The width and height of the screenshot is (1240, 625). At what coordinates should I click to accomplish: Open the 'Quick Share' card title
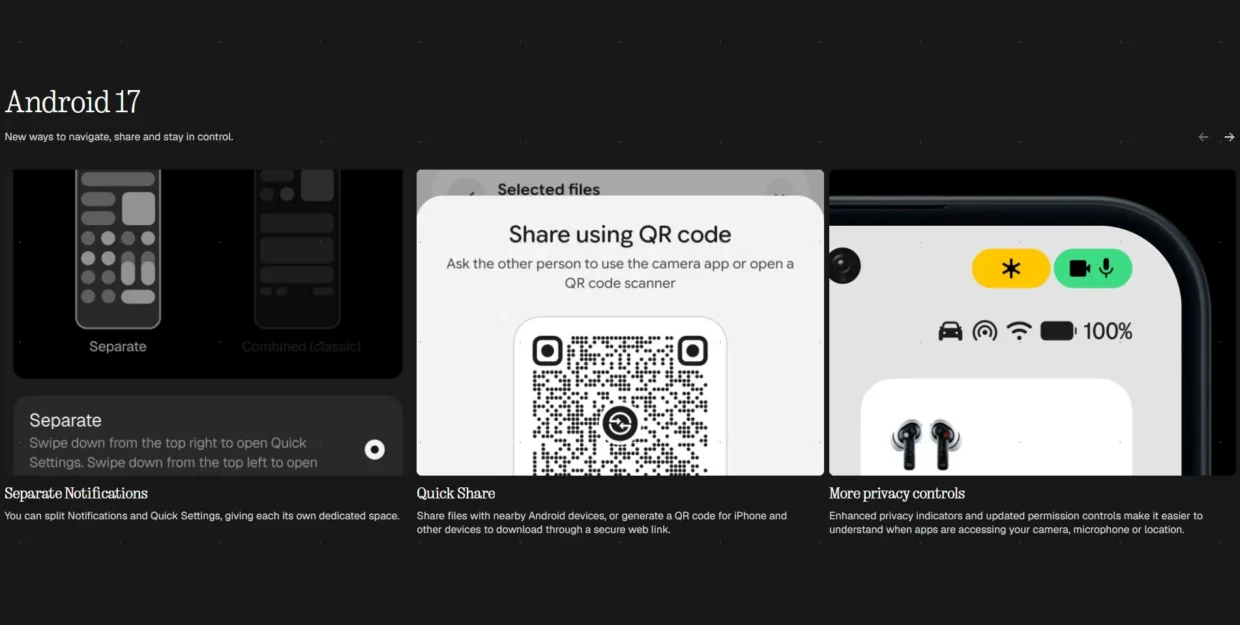pos(456,493)
